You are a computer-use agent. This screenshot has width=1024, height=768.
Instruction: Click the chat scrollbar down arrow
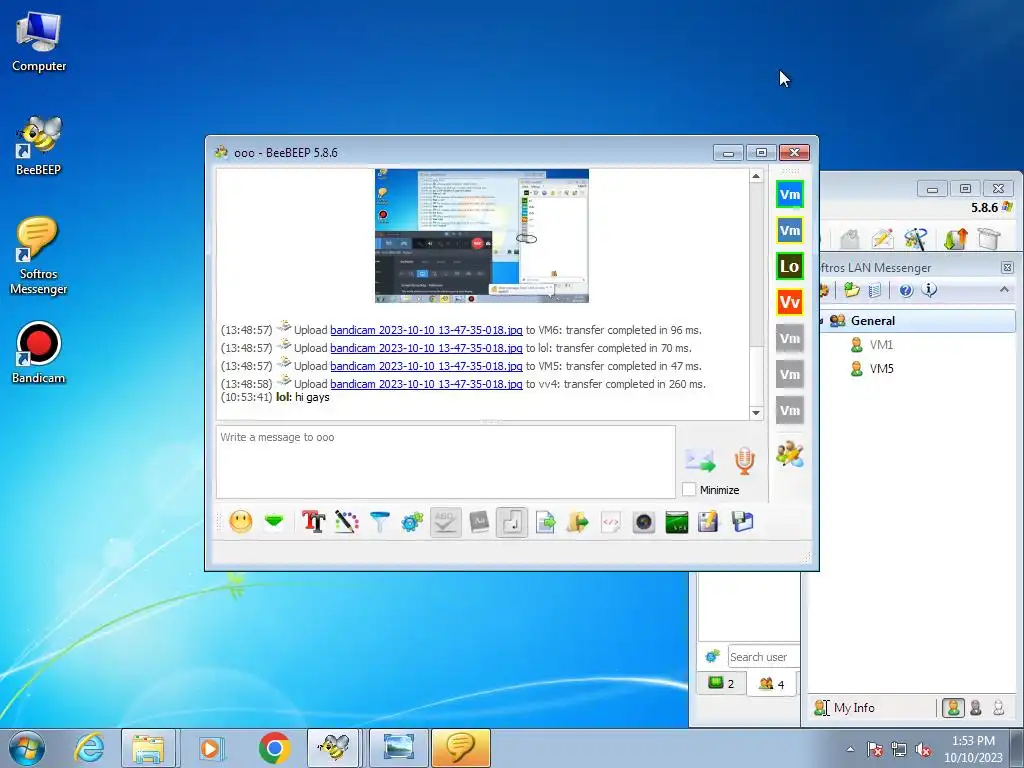[x=756, y=413]
